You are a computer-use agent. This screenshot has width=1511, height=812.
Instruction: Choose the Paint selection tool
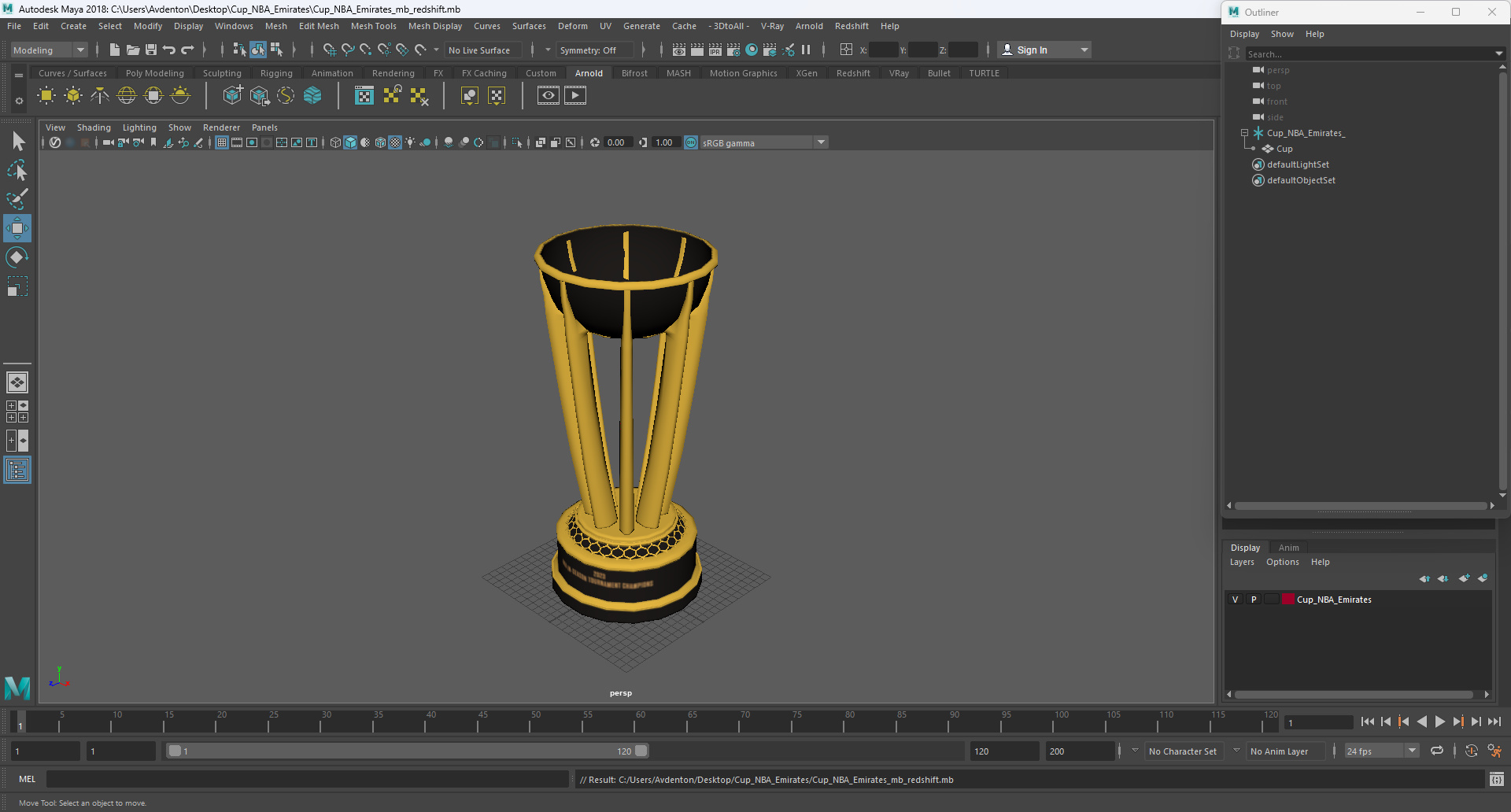click(17, 199)
